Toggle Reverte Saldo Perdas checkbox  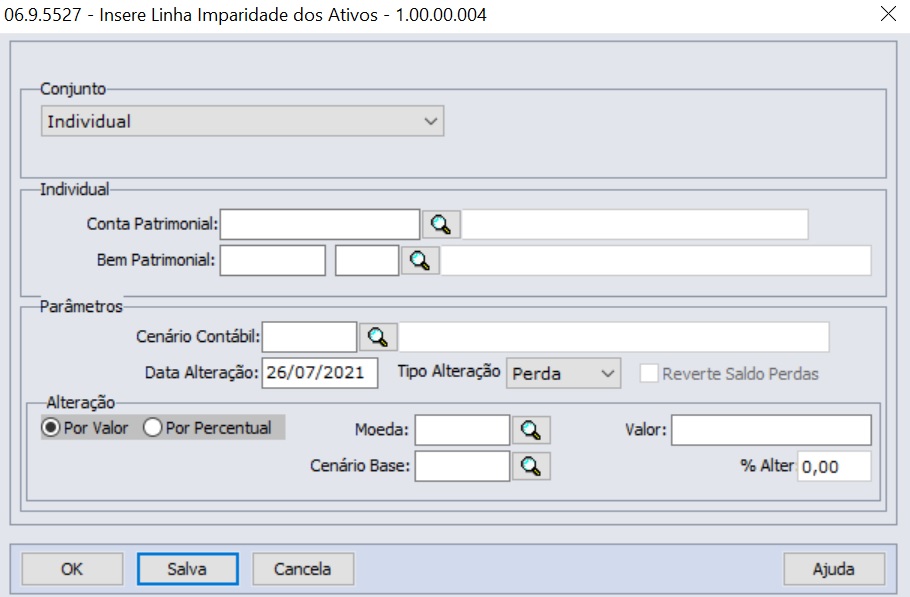(649, 373)
